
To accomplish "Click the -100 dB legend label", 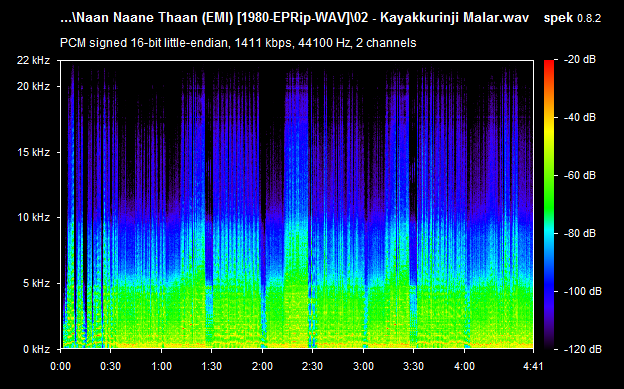I will [583, 291].
